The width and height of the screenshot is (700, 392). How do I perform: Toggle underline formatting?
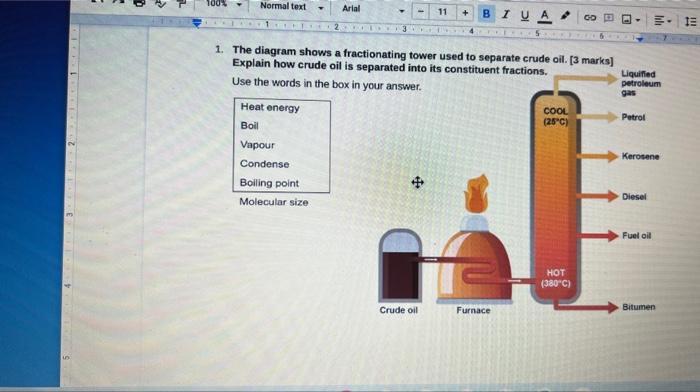tap(525, 16)
